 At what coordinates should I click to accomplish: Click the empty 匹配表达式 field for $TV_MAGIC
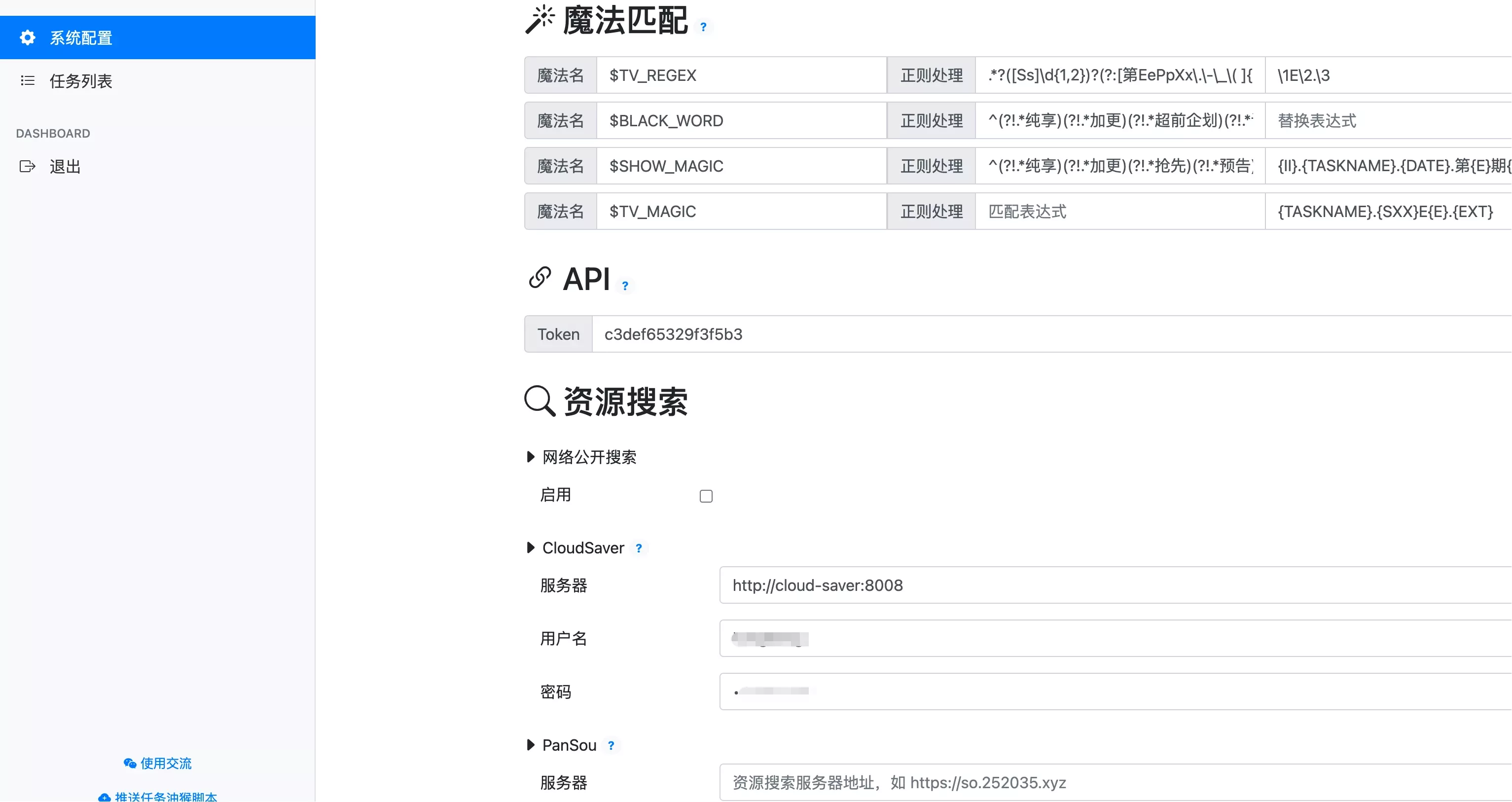point(1120,212)
